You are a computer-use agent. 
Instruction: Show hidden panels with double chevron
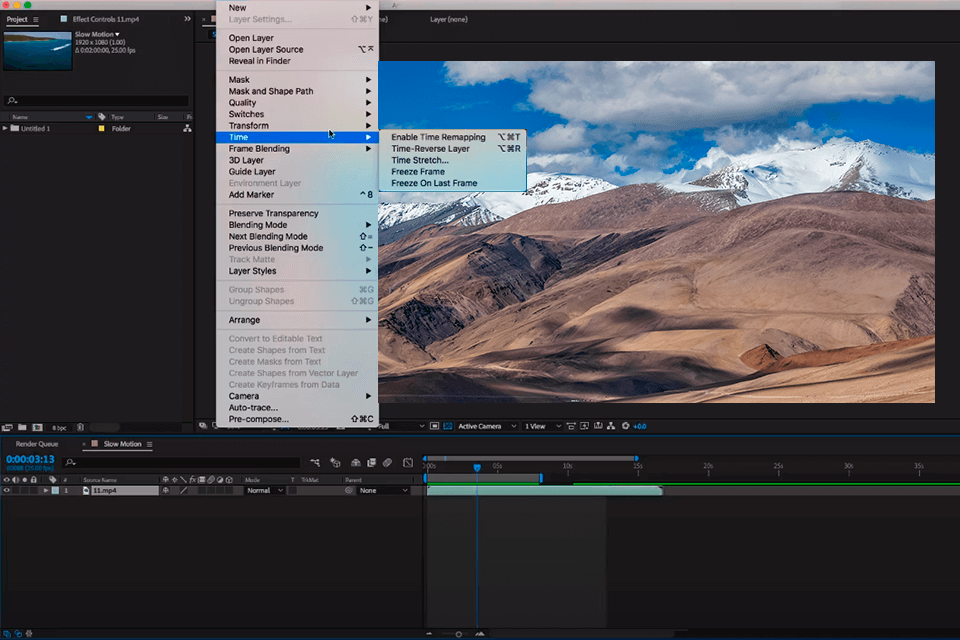pos(187,19)
